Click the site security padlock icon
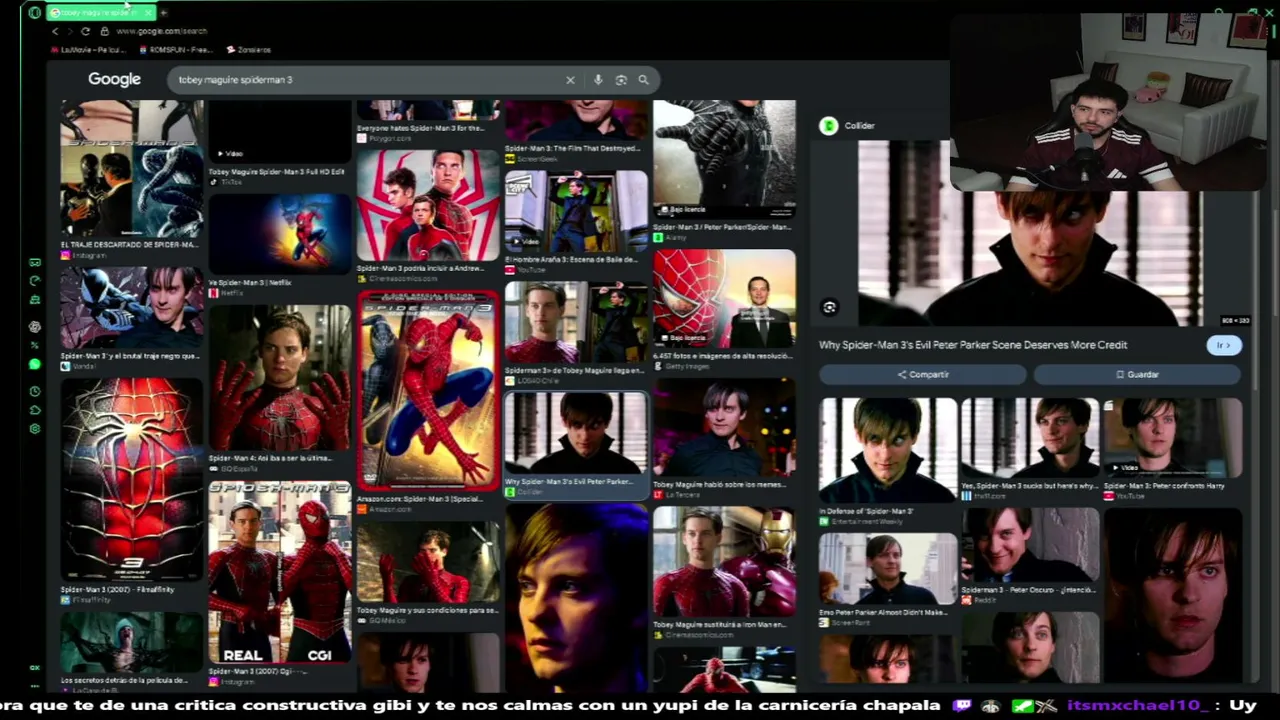Screen dimensions: 1280x720 pos(104,31)
